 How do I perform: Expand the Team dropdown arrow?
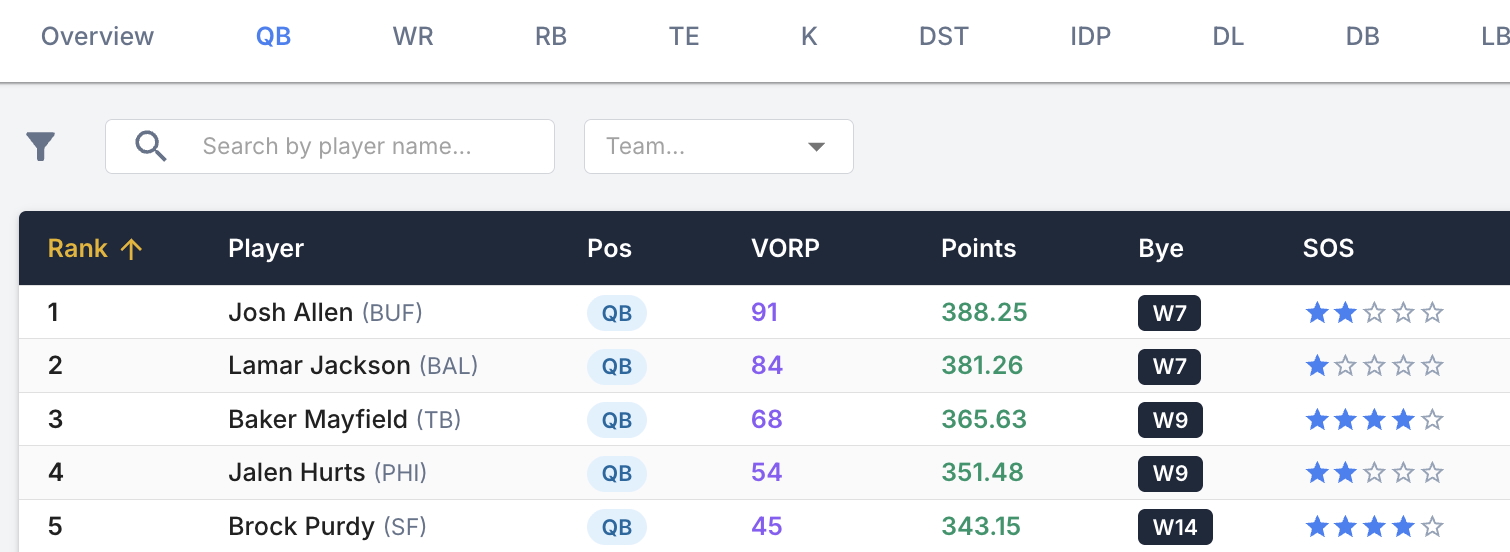click(816, 147)
